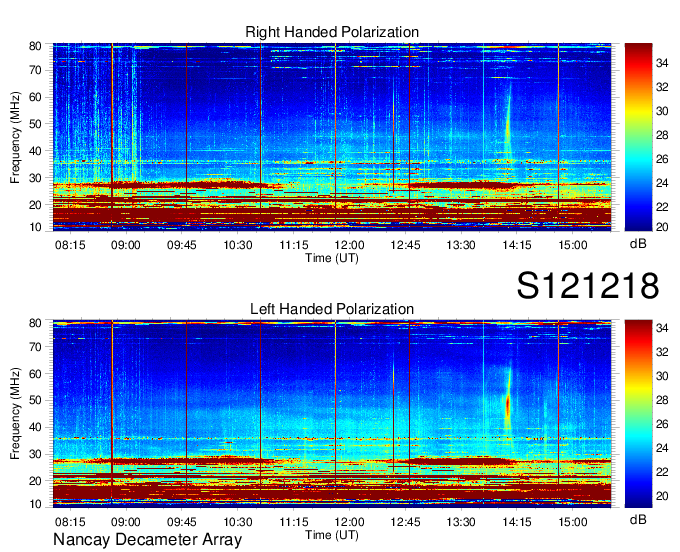Click the 20 dB label on Right Handed colorbar
The image size is (680, 552).
pos(662,227)
